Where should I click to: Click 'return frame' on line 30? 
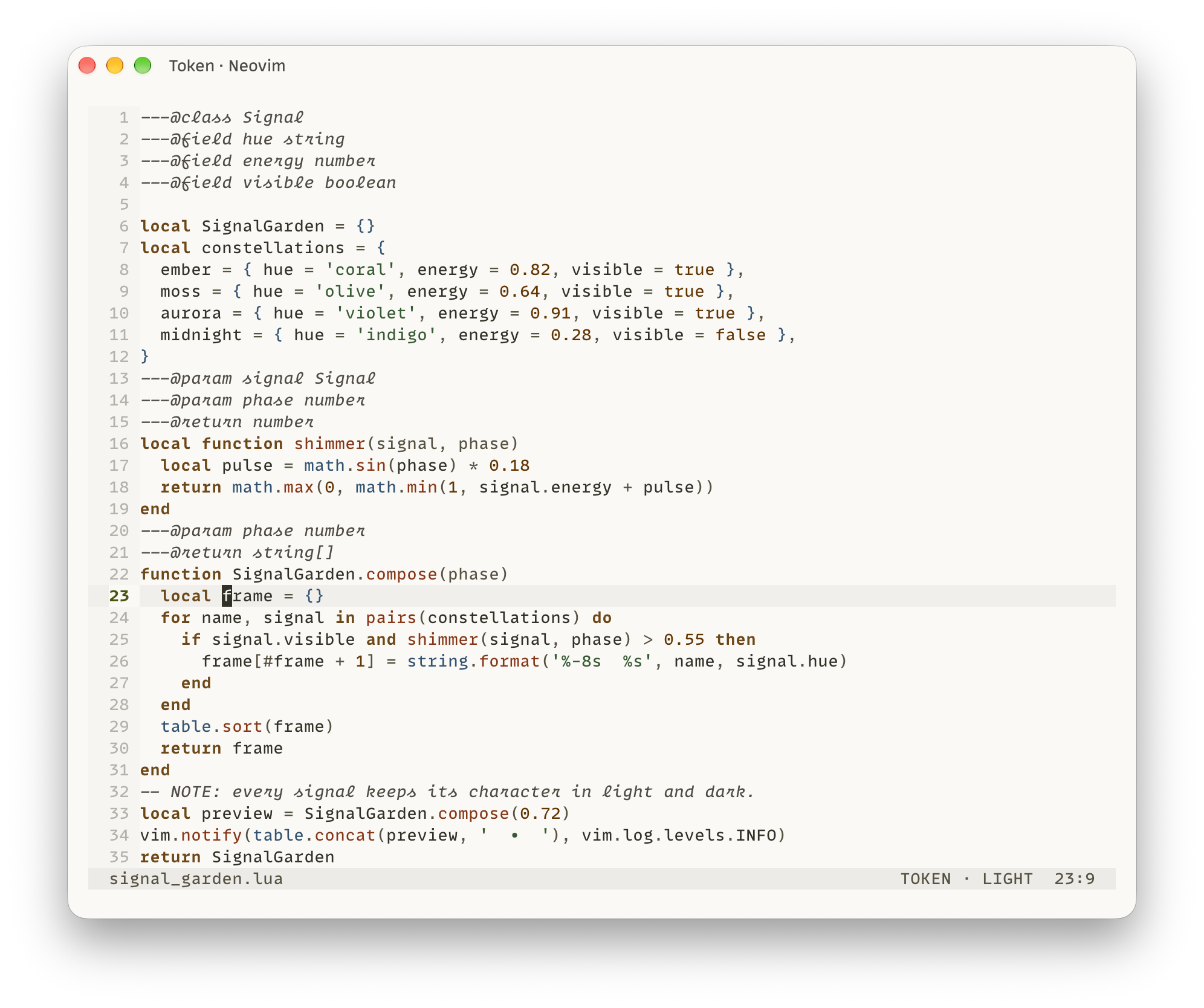(x=222, y=748)
